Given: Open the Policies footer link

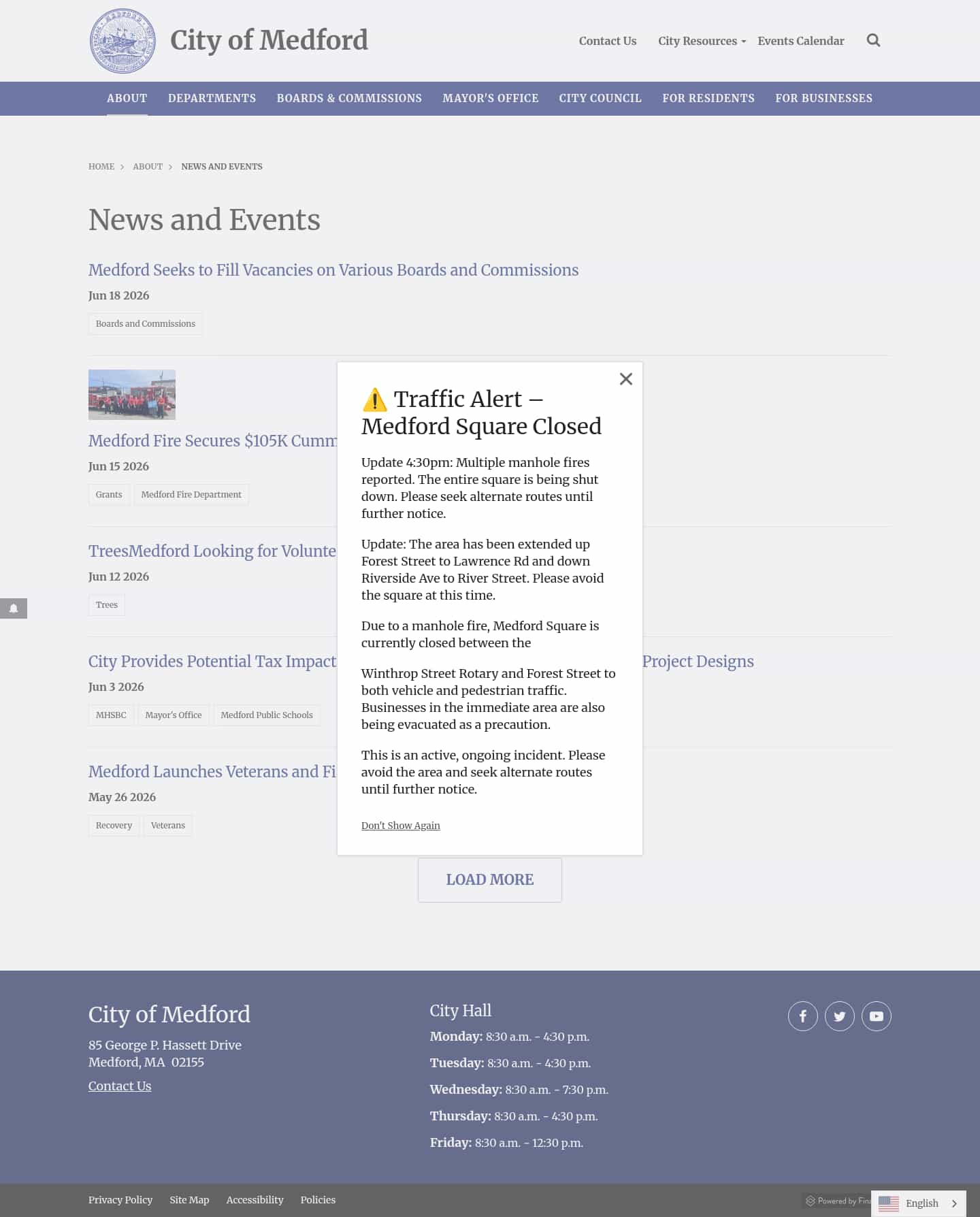Looking at the screenshot, I should coord(318,1200).
